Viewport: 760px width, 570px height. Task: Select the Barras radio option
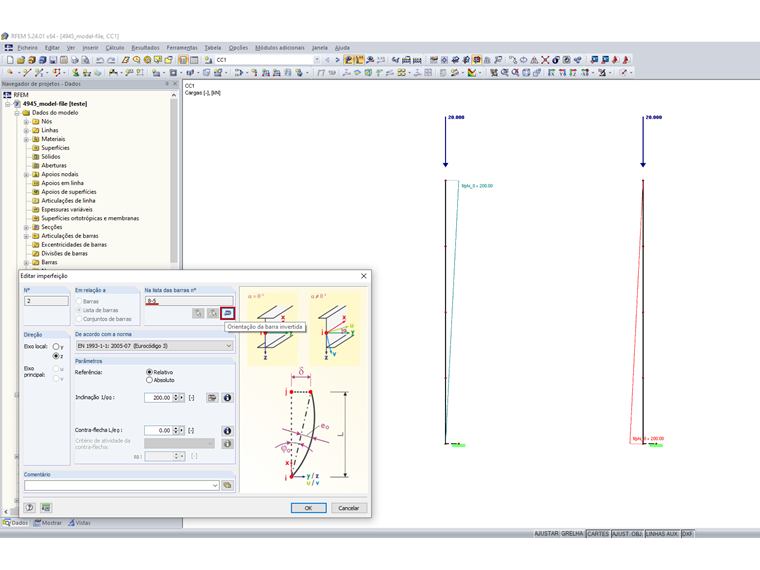pyautogui.click(x=79, y=301)
